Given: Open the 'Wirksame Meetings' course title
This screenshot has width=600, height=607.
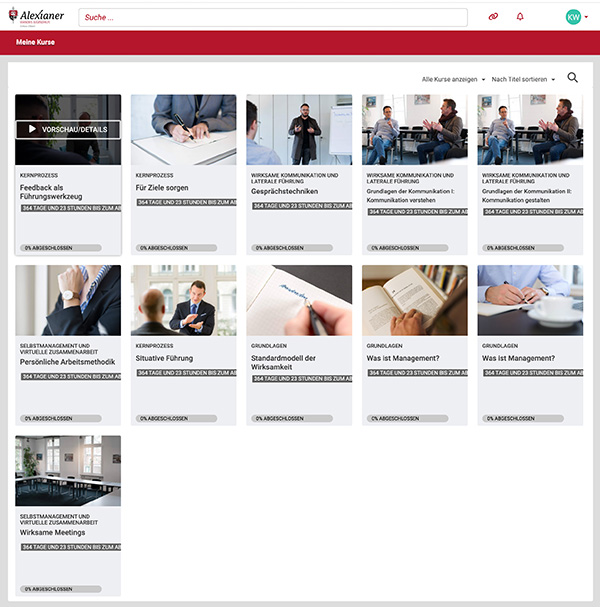Looking at the screenshot, I should pyautogui.click(x=52, y=533).
